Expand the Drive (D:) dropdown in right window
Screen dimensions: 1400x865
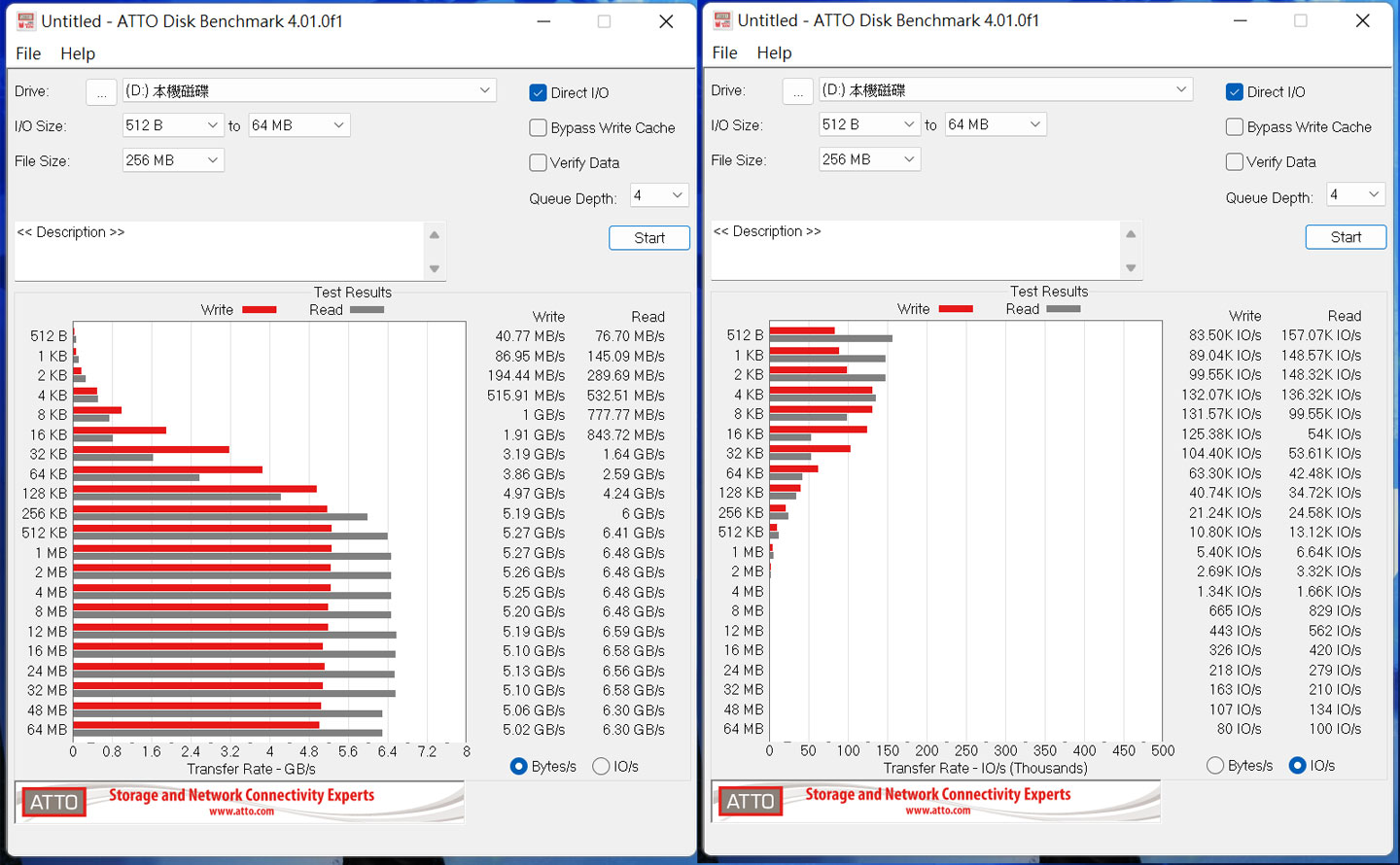[1005, 89]
